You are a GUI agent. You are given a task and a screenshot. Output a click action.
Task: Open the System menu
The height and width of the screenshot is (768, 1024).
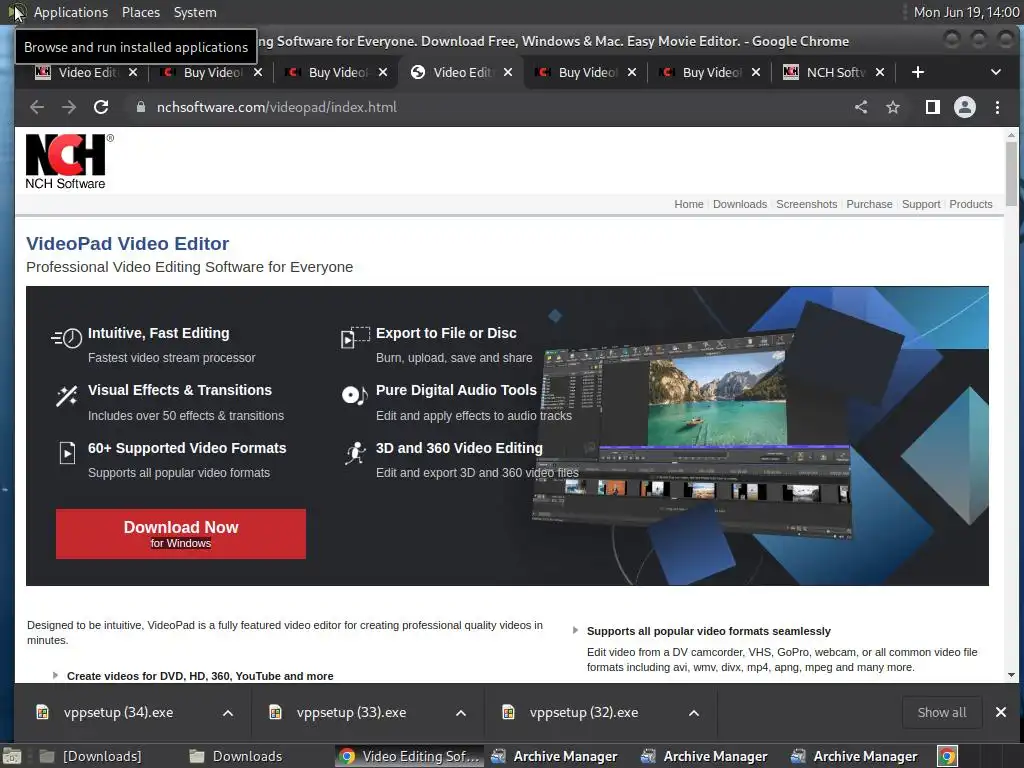pyautogui.click(x=195, y=12)
